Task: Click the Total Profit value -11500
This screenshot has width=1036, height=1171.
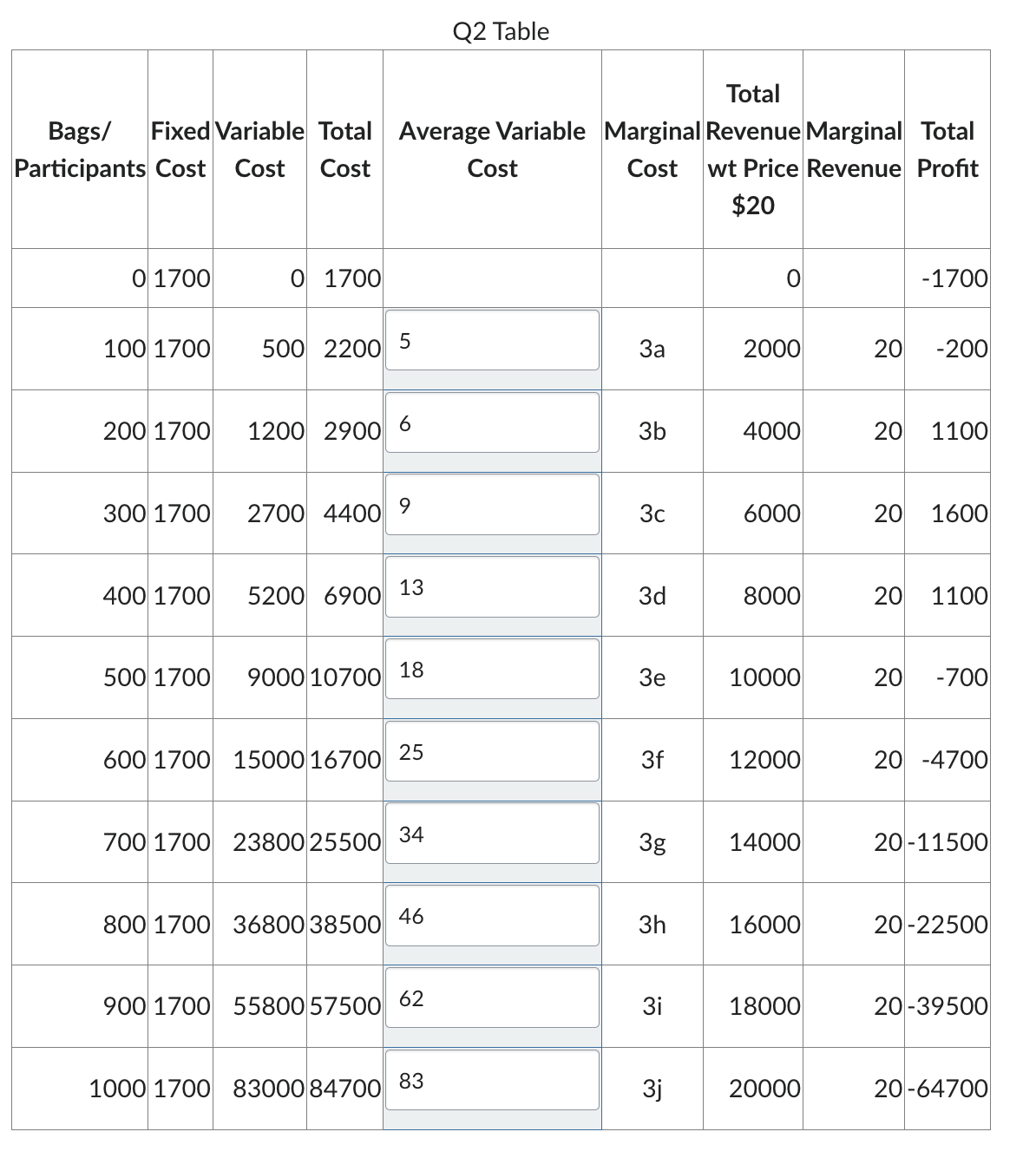Action: click(948, 842)
